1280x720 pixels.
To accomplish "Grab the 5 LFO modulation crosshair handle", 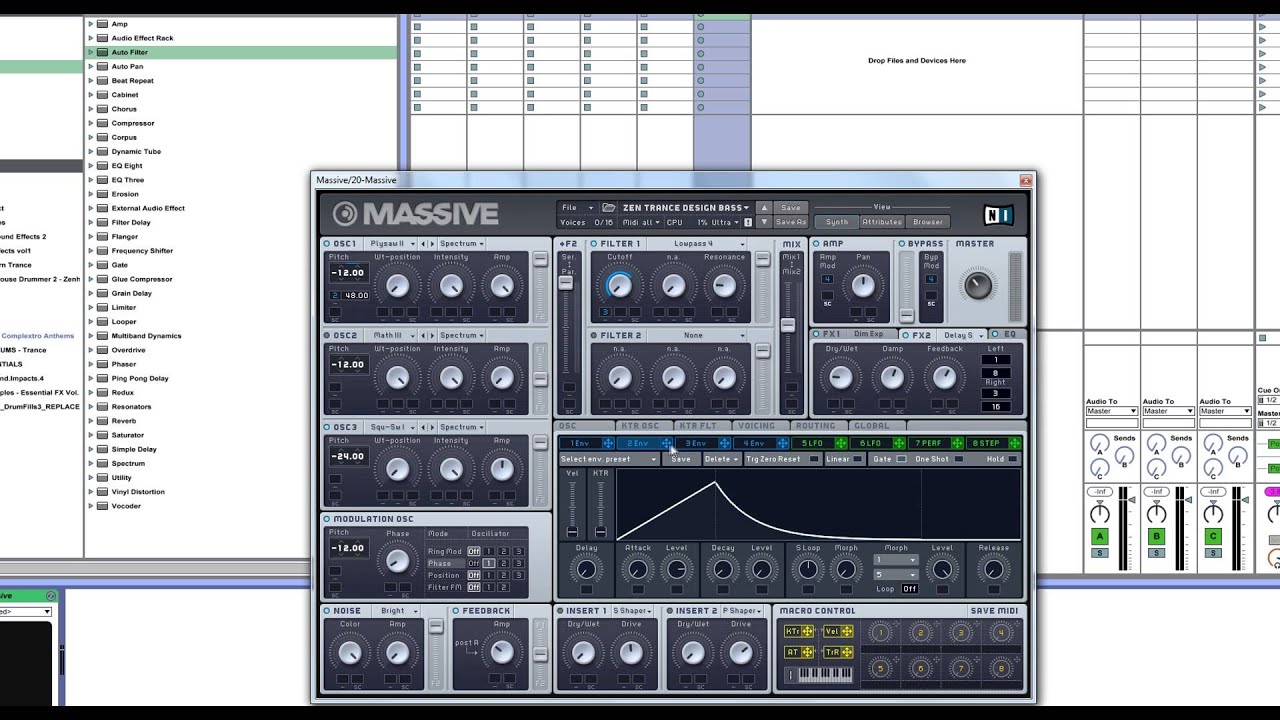I will pos(840,443).
